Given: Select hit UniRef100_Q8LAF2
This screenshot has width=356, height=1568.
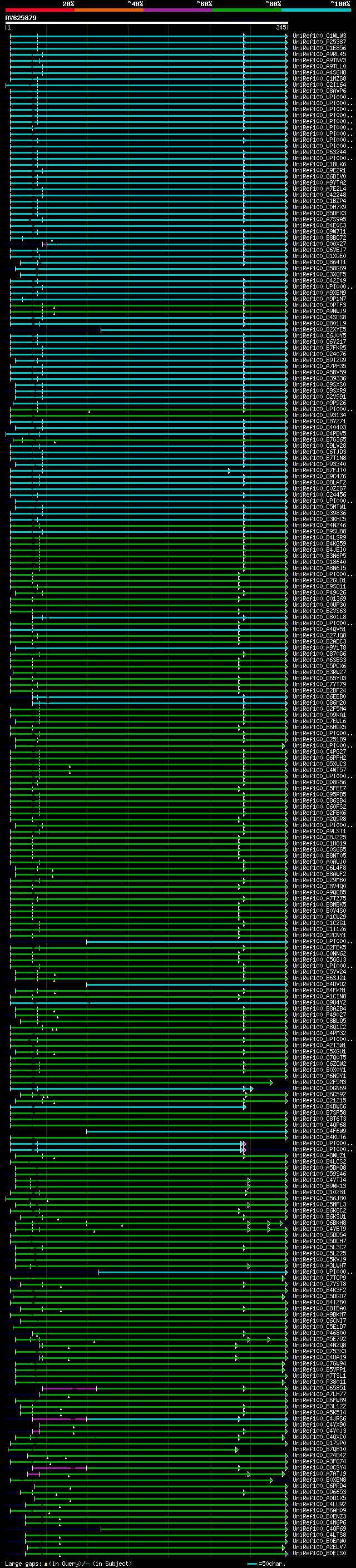Looking at the screenshot, I should pyautogui.click(x=319, y=482).
